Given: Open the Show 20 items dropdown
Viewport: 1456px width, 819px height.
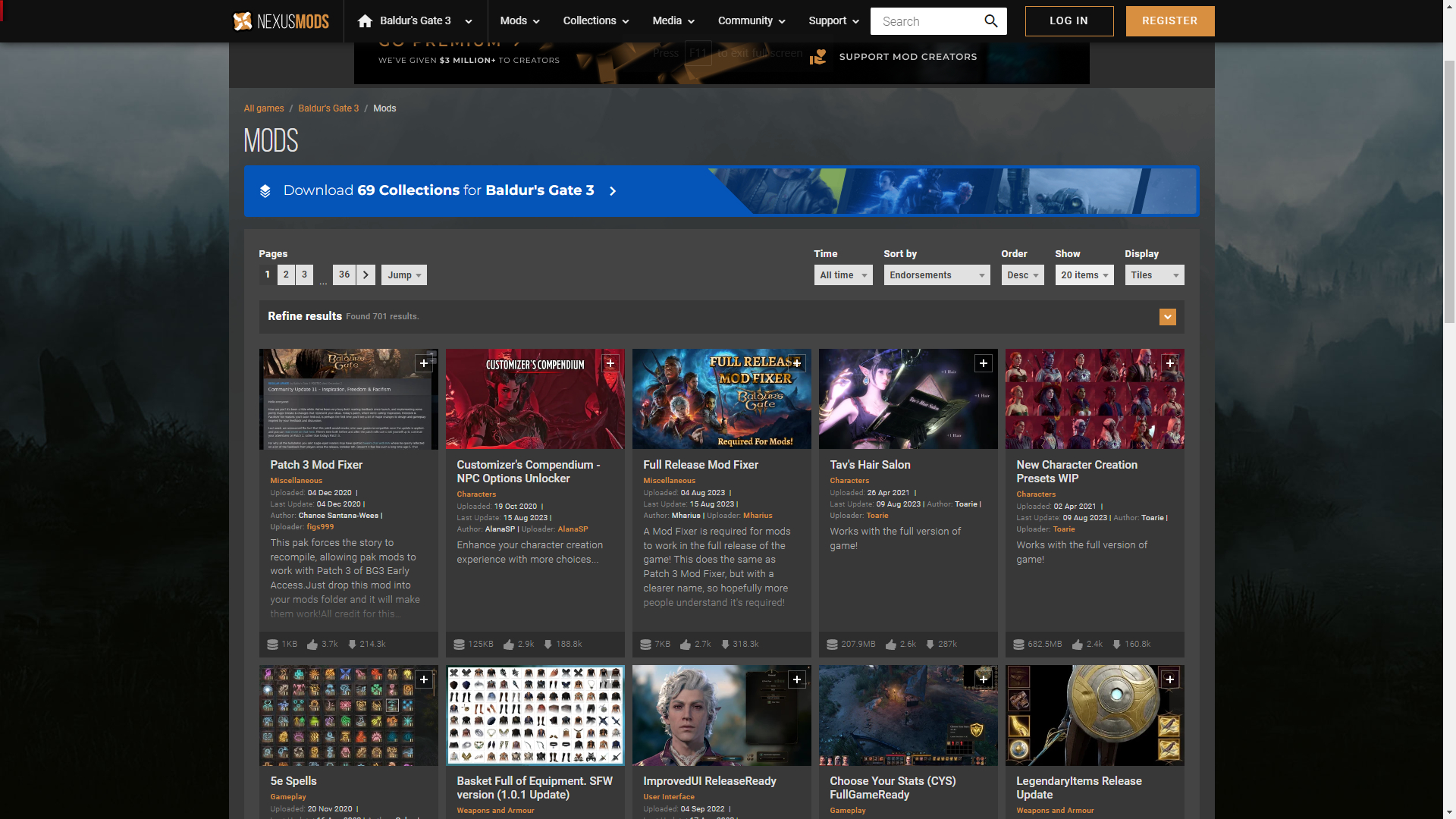Looking at the screenshot, I should tap(1084, 275).
